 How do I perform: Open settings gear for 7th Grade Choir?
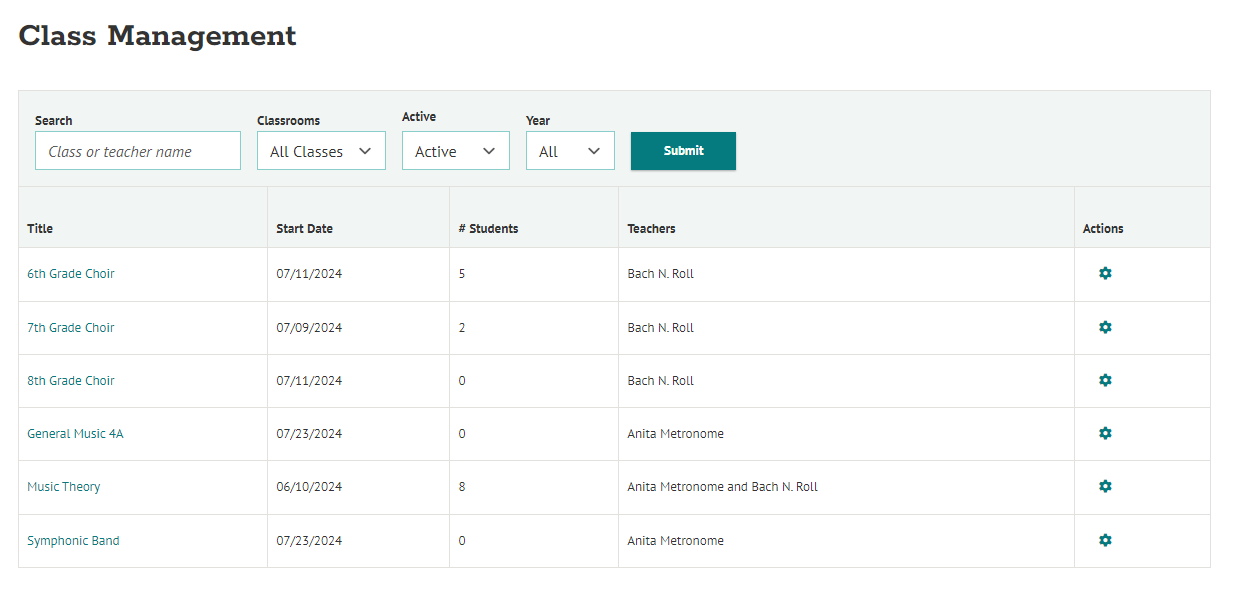click(x=1105, y=327)
